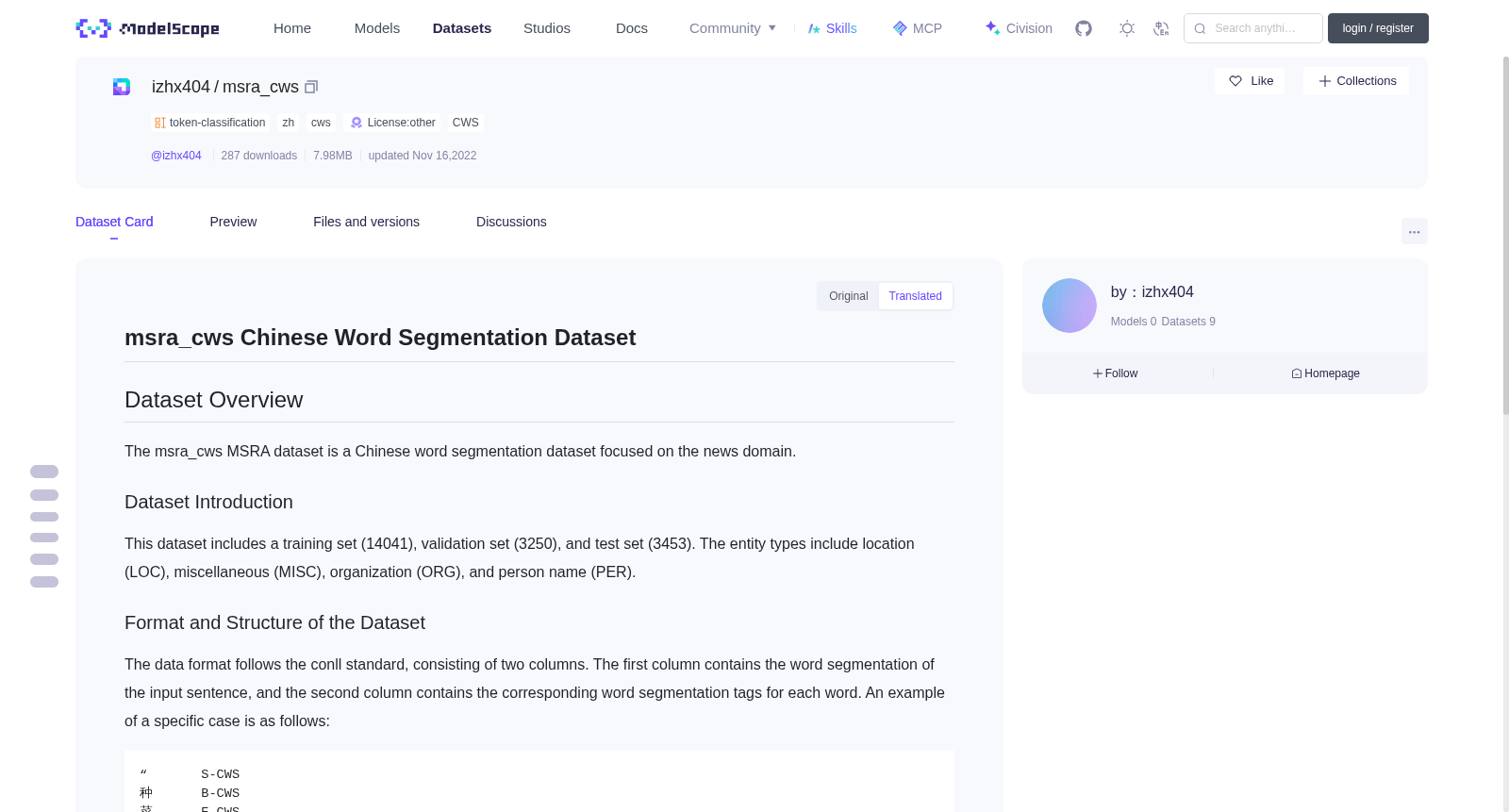Image resolution: width=1509 pixels, height=812 pixels.
Task: Switch site language with the translate icon
Action: tap(1161, 28)
